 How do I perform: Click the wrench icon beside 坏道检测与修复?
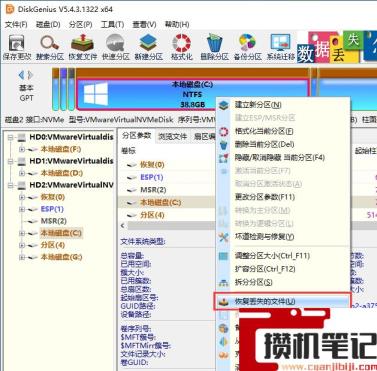click(x=223, y=237)
